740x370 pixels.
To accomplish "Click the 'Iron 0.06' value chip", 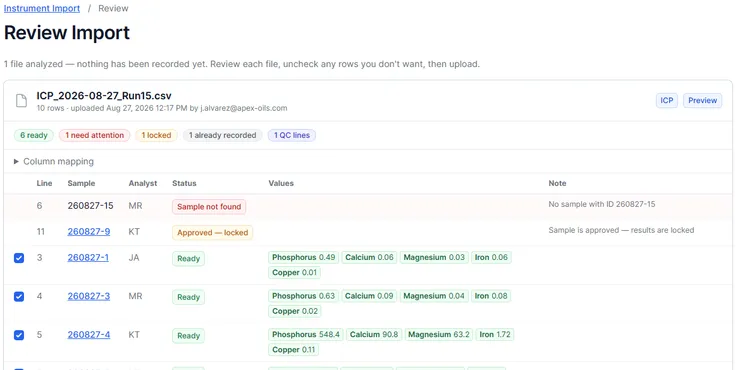I will click(491, 258).
